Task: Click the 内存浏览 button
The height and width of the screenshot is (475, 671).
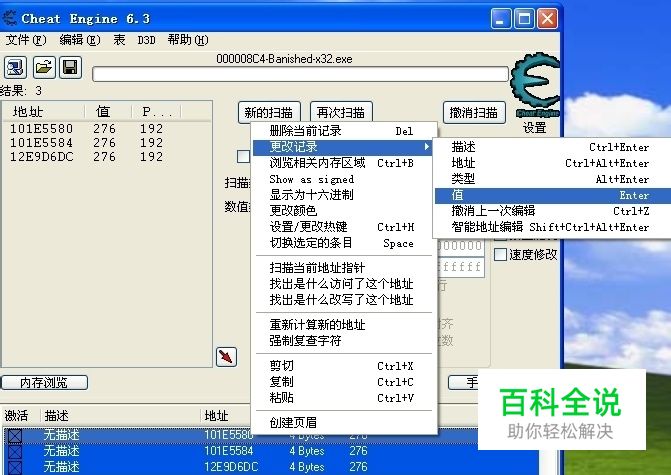Action: pos(44,382)
